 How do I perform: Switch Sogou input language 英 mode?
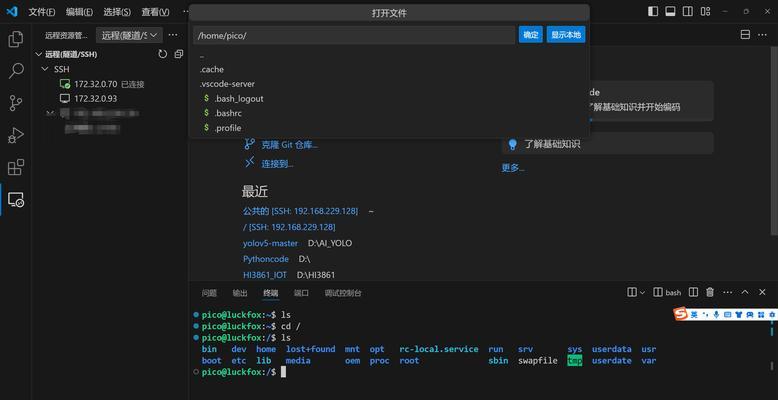click(x=694, y=315)
